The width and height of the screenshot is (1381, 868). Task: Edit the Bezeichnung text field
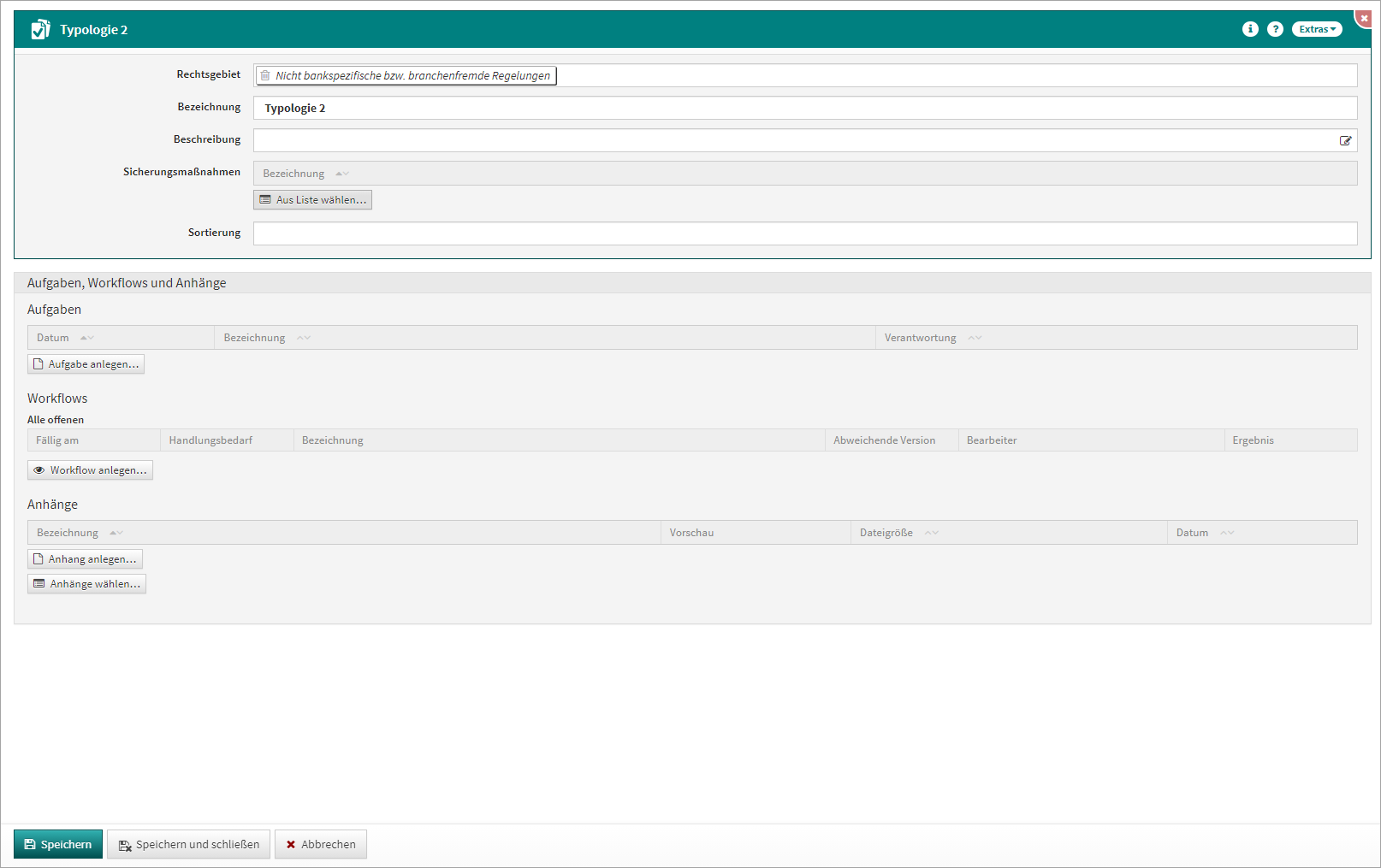[804, 108]
